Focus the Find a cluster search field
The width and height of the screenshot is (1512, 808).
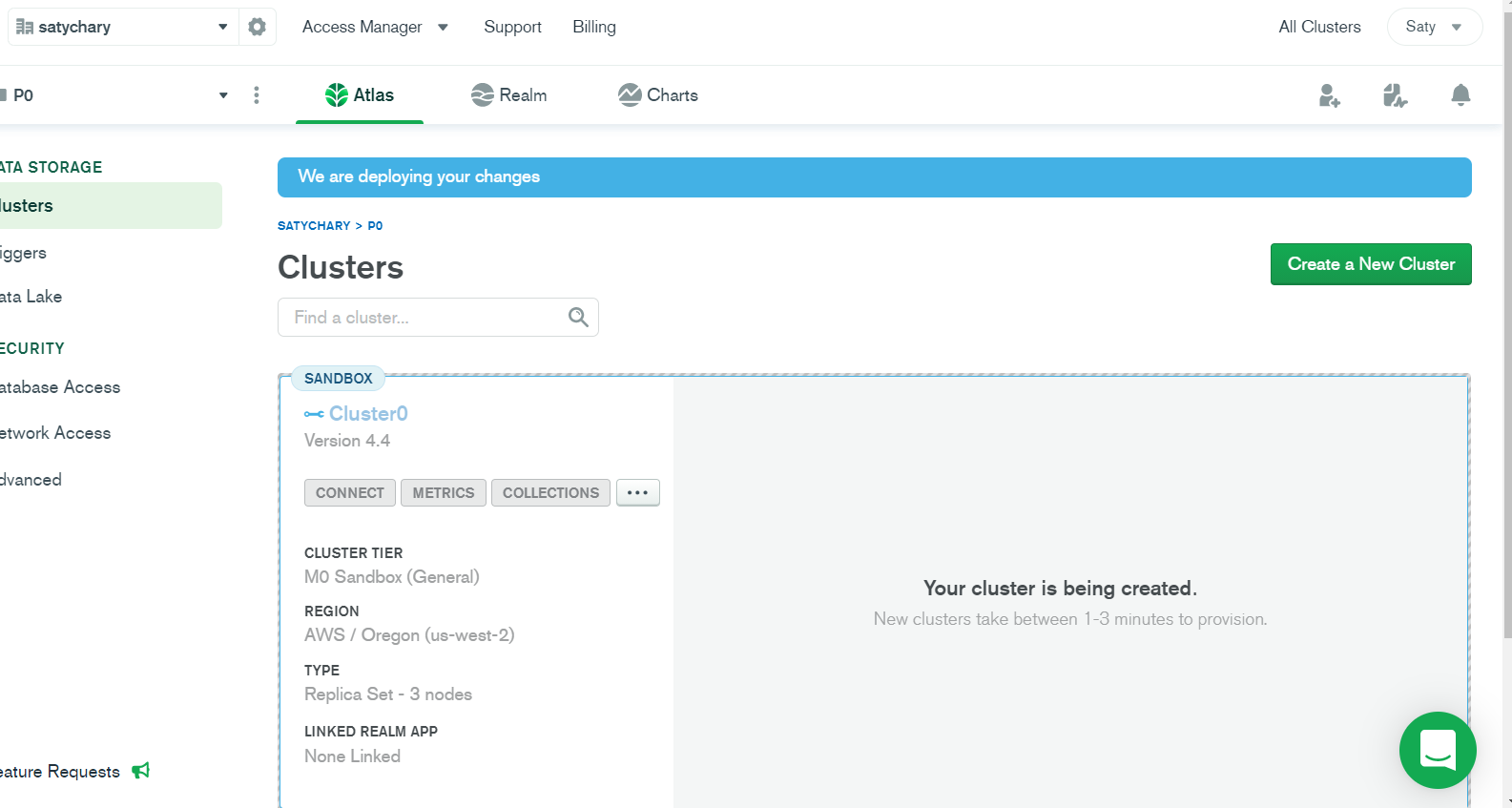(x=438, y=318)
